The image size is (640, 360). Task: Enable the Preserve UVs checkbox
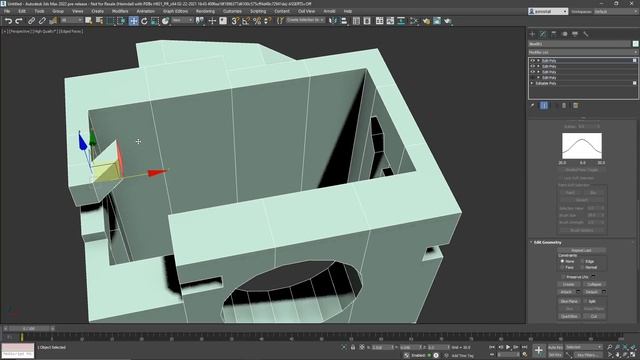(x=563, y=277)
